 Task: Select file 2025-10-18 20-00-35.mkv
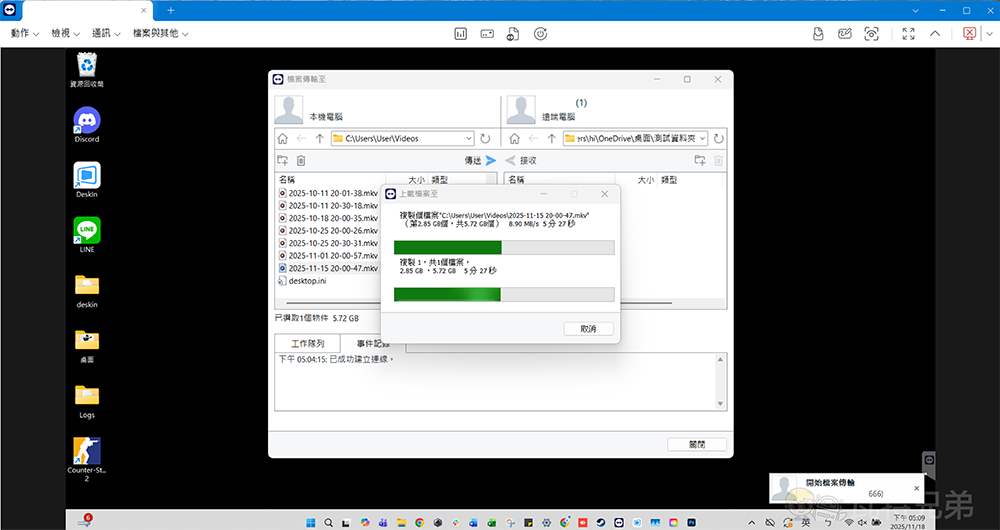click(333, 218)
